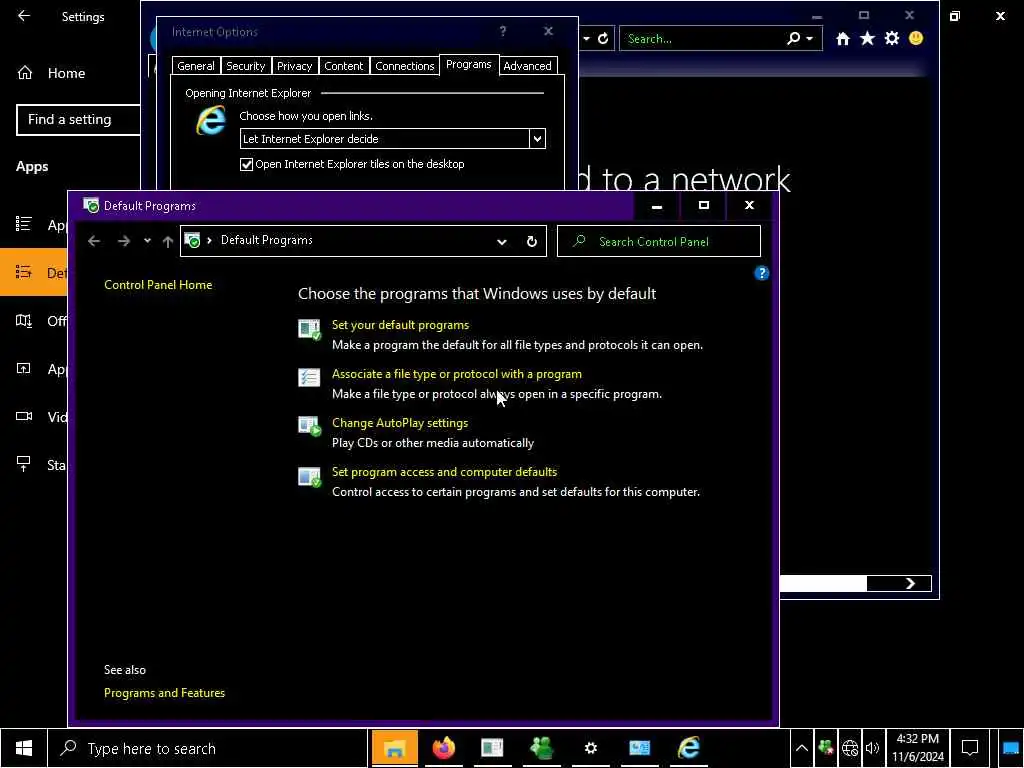The width and height of the screenshot is (1024, 768).
Task: Click the Search Control Panel field
Action: coord(658,241)
